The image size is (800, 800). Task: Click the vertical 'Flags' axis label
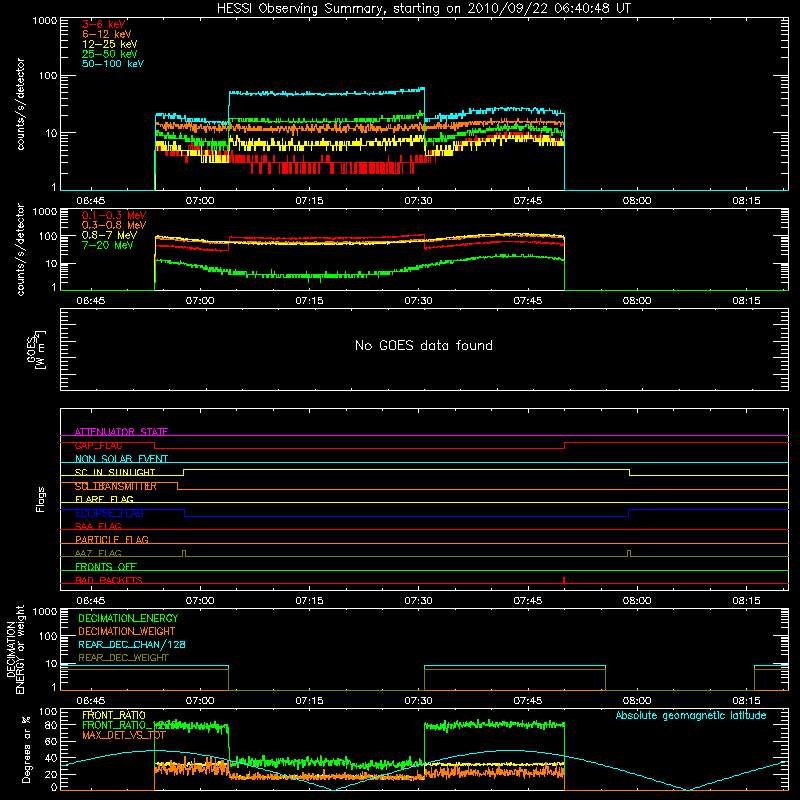(40, 499)
